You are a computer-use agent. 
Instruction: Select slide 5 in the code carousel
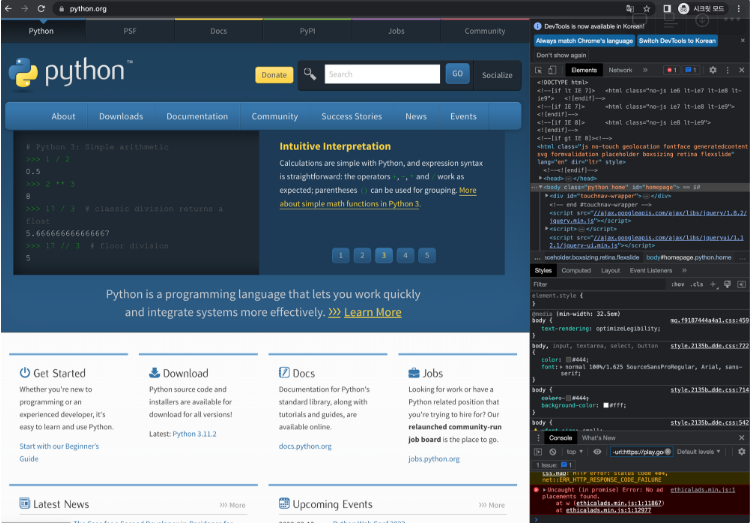(x=427, y=255)
